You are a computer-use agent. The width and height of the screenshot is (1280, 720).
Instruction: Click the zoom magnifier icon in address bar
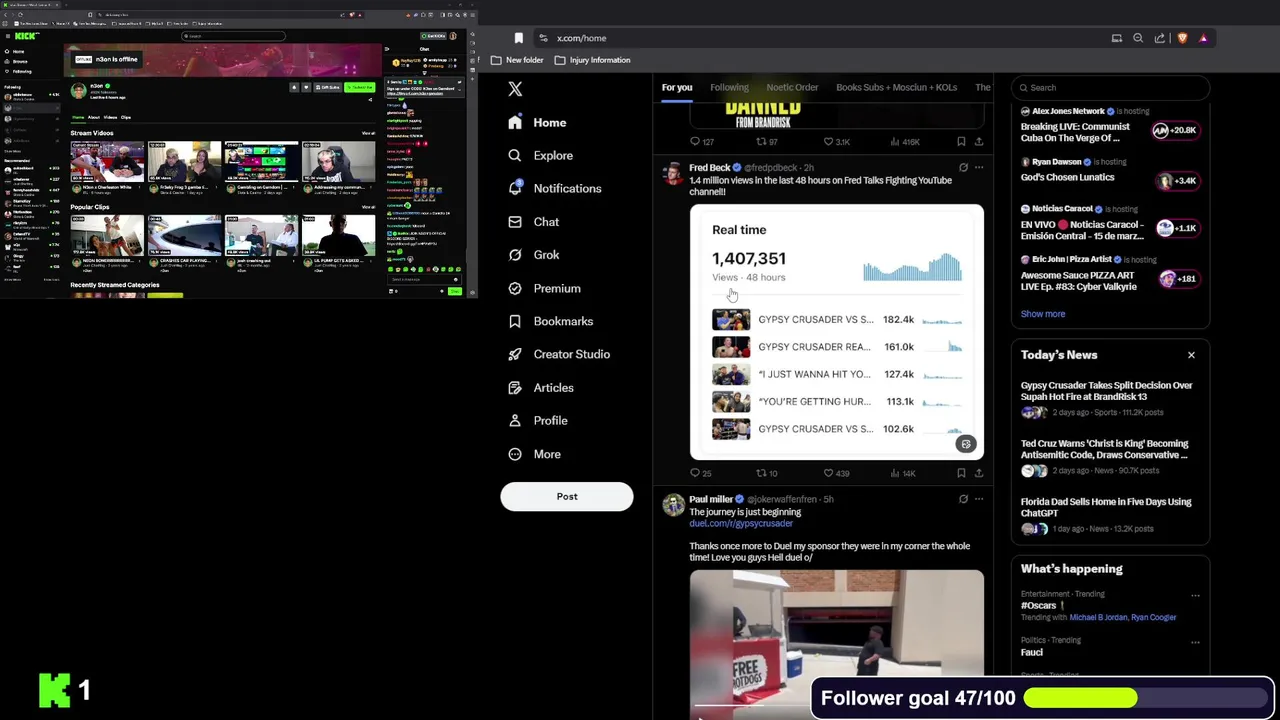(1138, 38)
